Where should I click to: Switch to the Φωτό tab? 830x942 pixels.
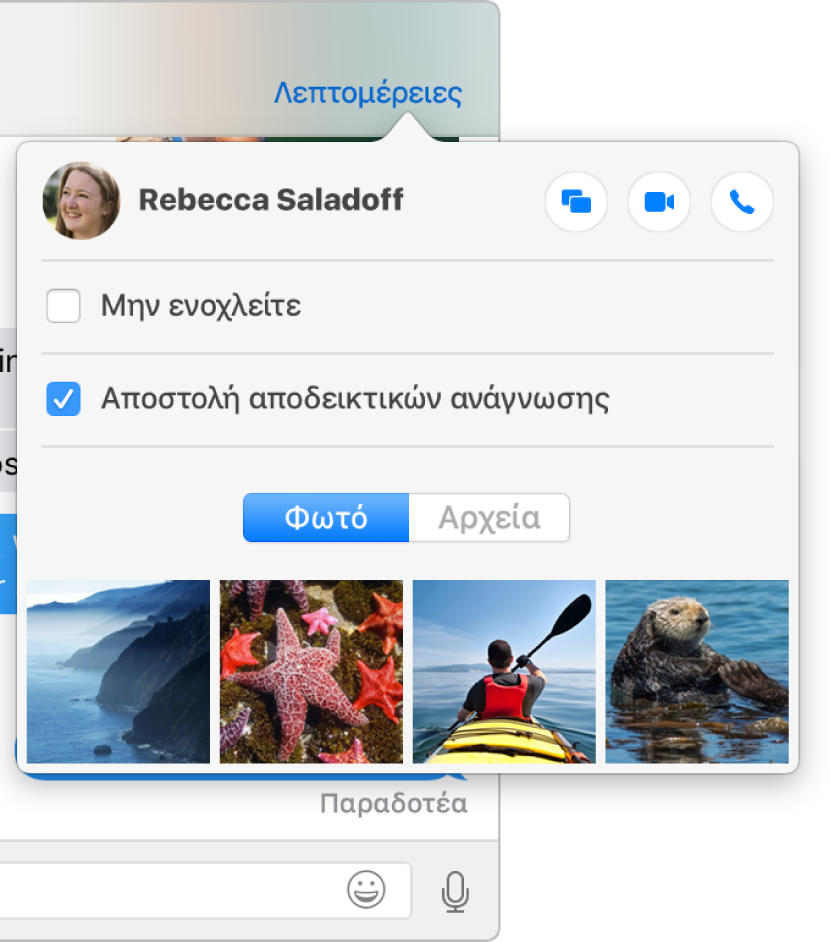click(326, 518)
